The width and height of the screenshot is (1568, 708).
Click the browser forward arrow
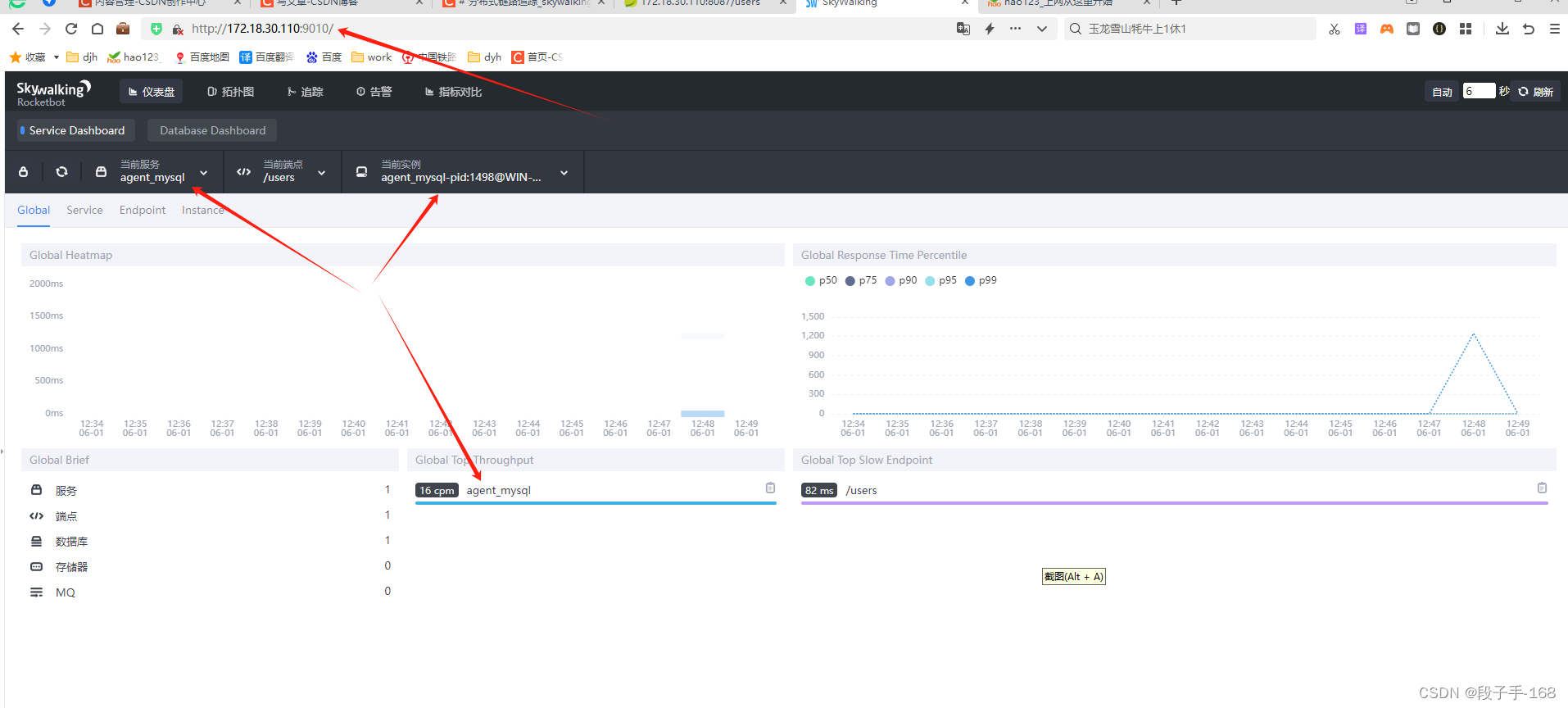coord(45,29)
